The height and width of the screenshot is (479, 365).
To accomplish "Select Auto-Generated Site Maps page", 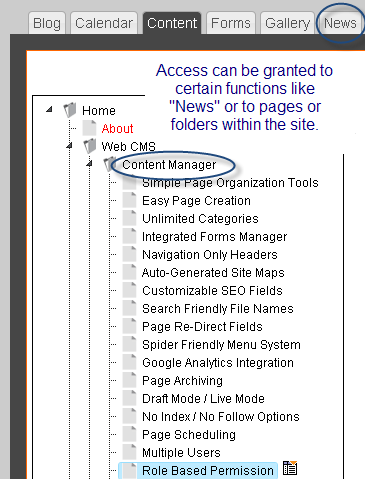I will pos(213,272).
